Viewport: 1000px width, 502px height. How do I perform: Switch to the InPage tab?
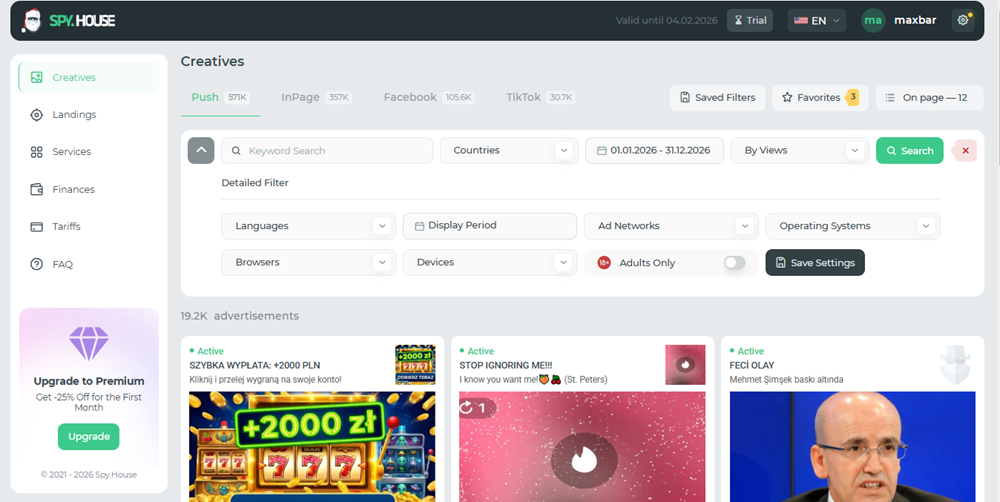coord(316,98)
